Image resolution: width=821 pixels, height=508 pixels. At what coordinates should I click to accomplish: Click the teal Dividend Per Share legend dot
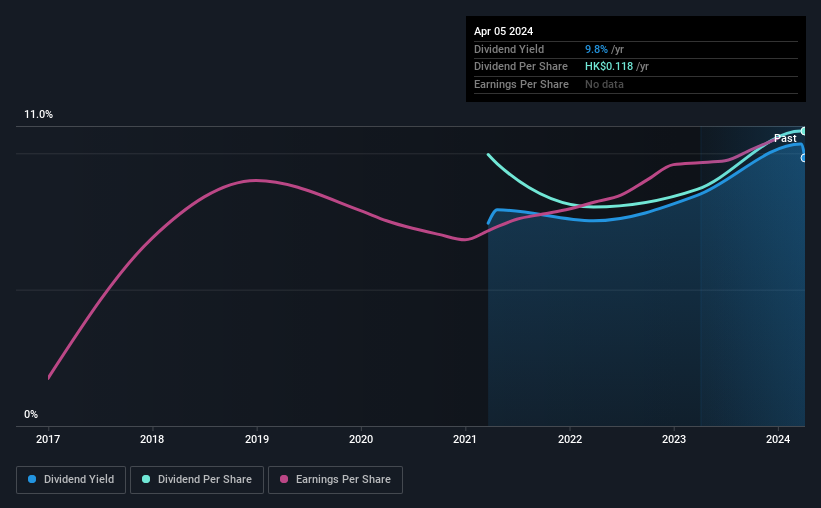pyautogui.click(x=146, y=479)
